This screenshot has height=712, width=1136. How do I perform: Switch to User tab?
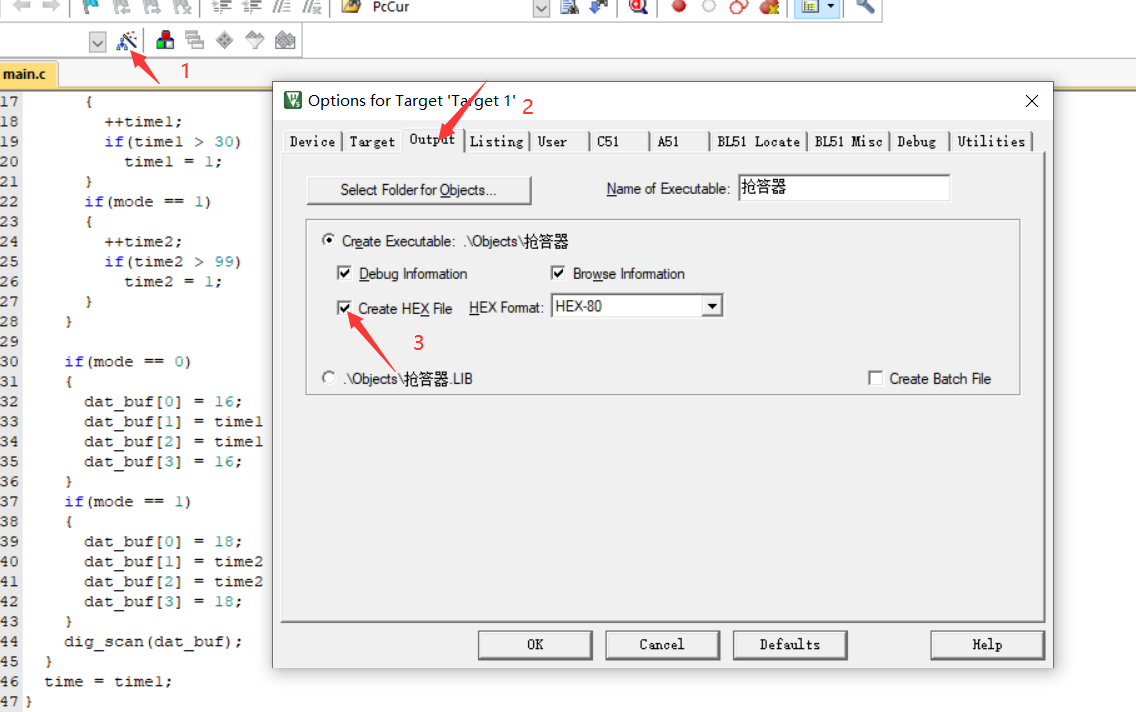[x=552, y=141]
